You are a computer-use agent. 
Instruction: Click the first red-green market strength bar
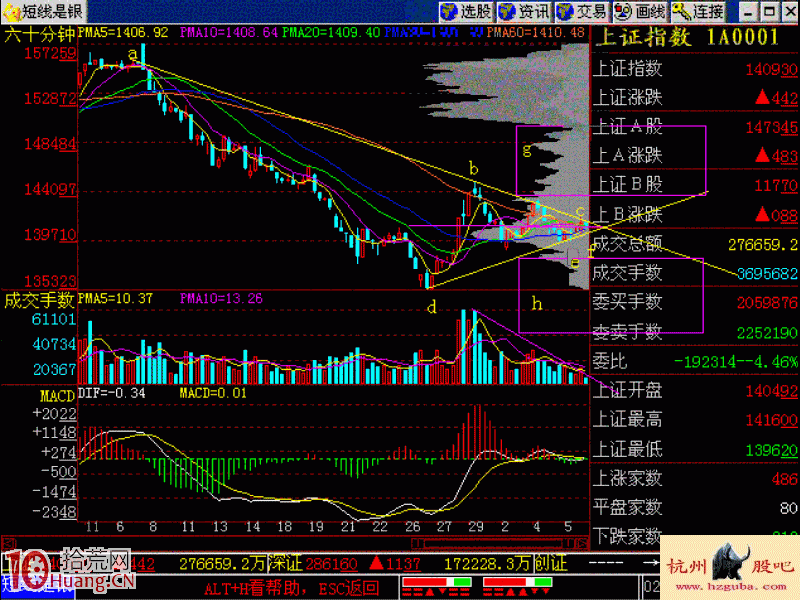pyautogui.click(x=437, y=582)
